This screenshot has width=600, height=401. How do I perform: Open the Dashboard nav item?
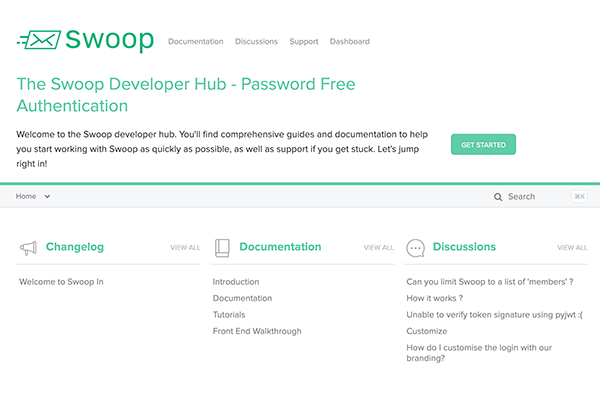point(350,41)
